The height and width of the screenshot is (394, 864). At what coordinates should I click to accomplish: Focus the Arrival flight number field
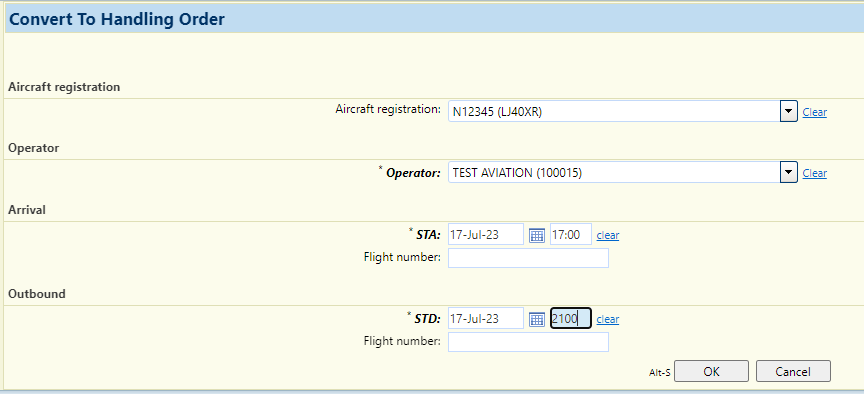[x=528, y=257]
